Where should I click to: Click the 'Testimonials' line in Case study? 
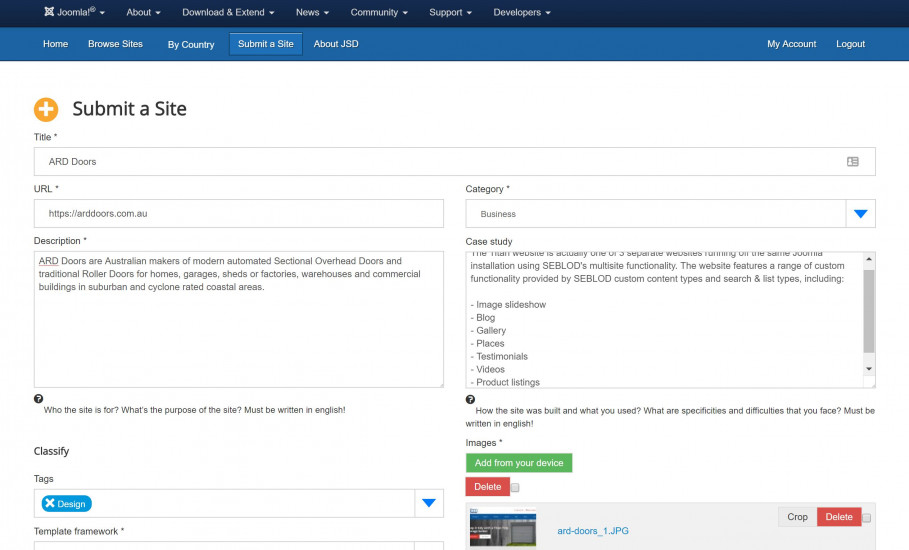tap(499, 356)
